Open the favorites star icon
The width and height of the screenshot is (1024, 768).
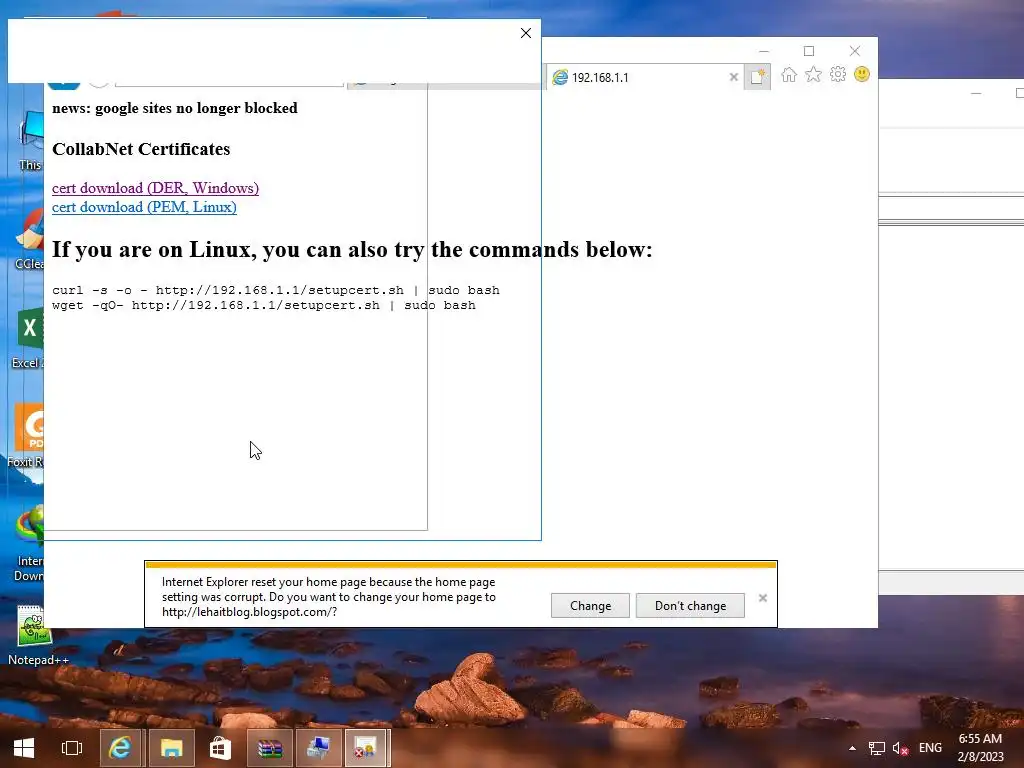click(813, 74)
